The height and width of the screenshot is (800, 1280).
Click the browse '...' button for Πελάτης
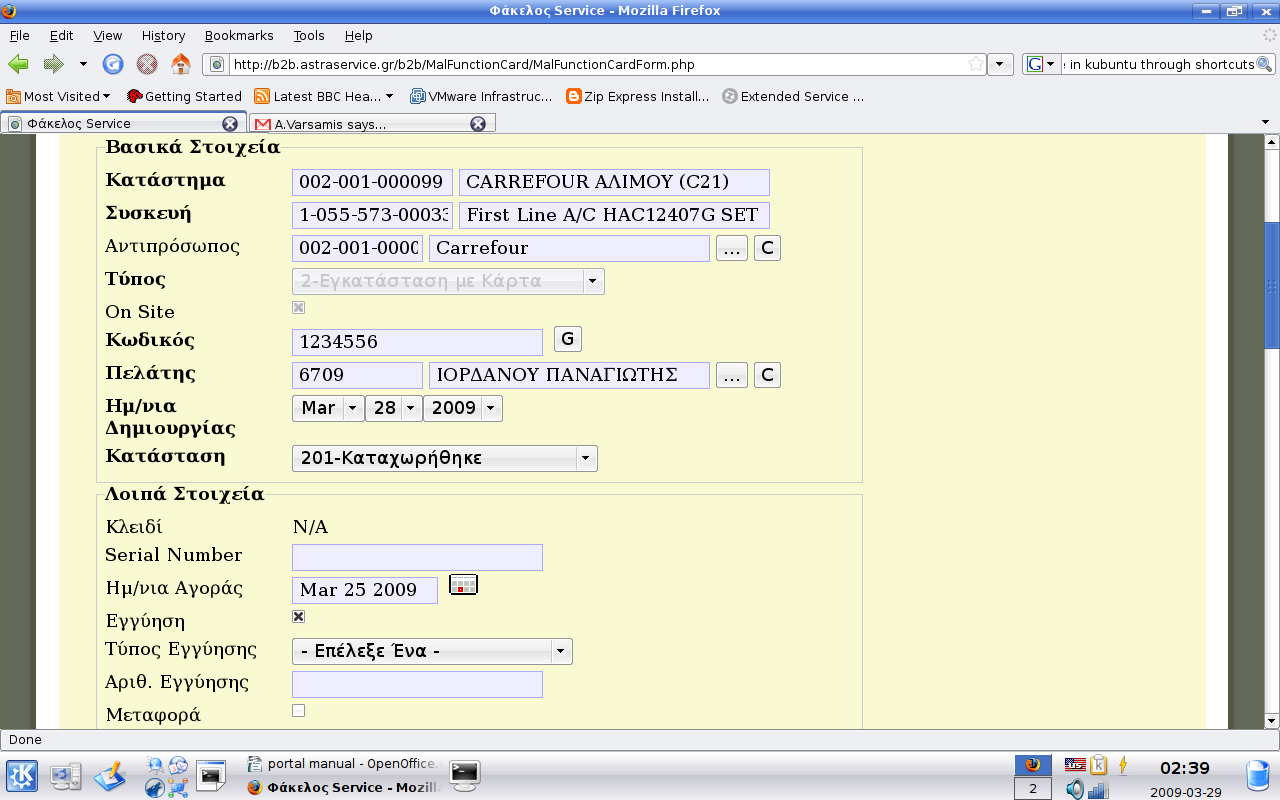pos(732,375)
